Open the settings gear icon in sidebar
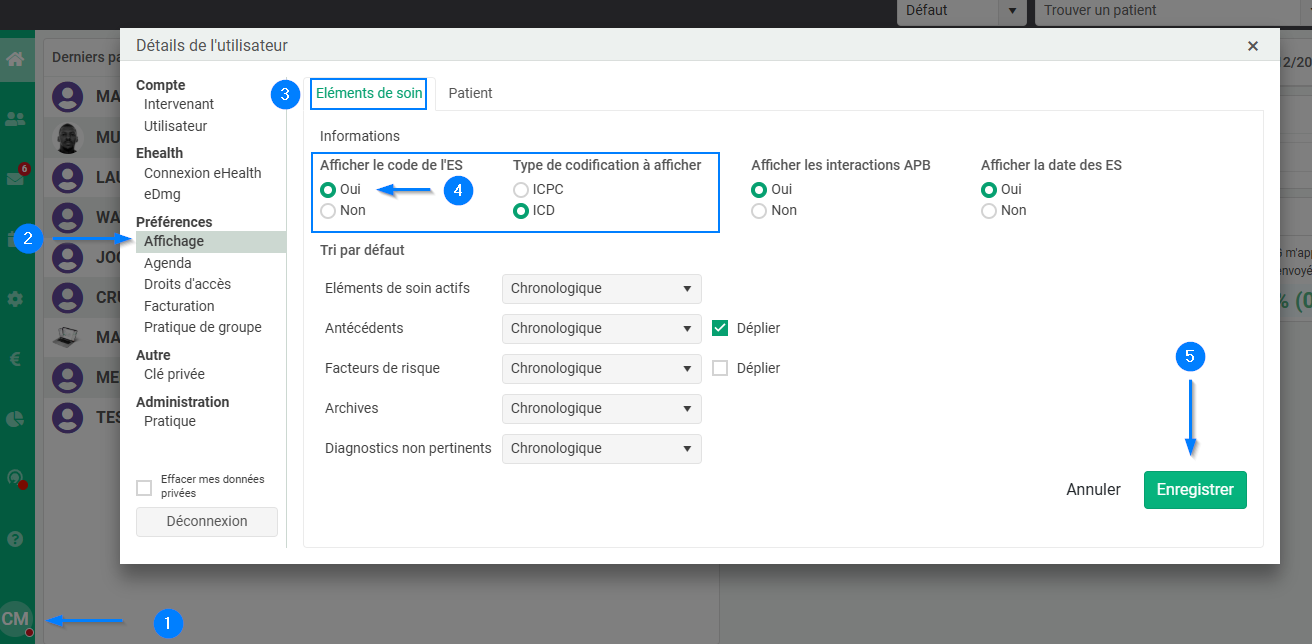This screenshot has width=1312, height=644. point(15,299)
